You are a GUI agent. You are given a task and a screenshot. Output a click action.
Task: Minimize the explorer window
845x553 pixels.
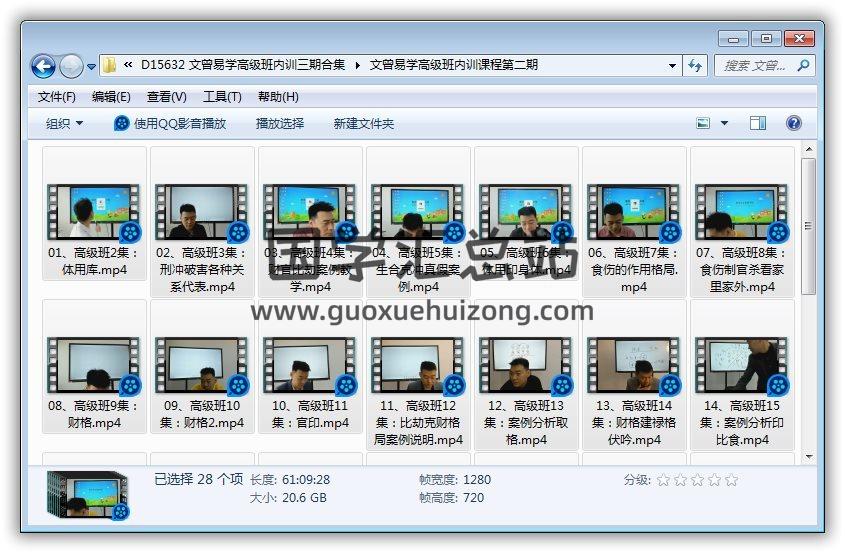(x=733, y=39)
